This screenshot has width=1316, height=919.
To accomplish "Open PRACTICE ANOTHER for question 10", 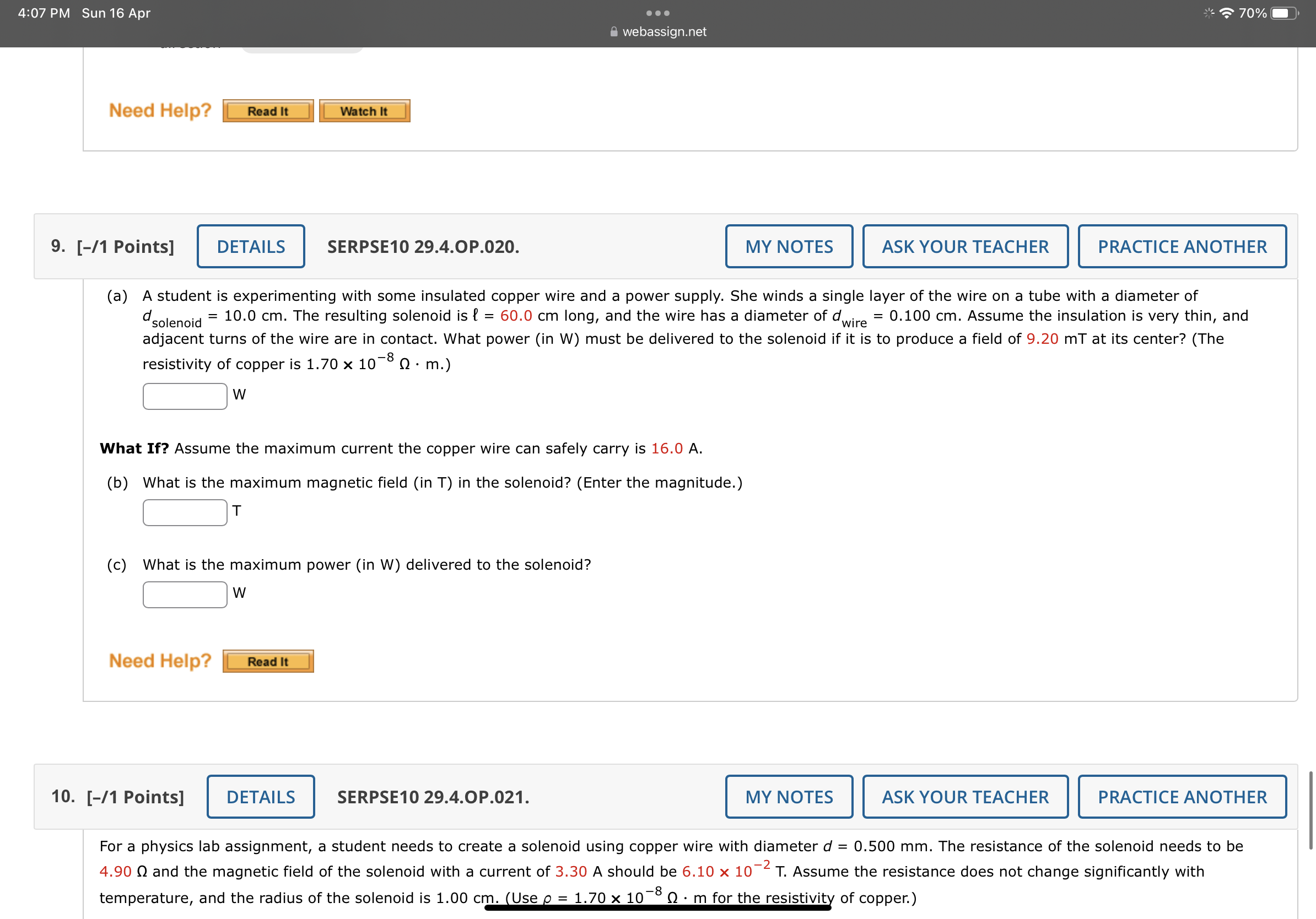I will tap(1182, 797).
